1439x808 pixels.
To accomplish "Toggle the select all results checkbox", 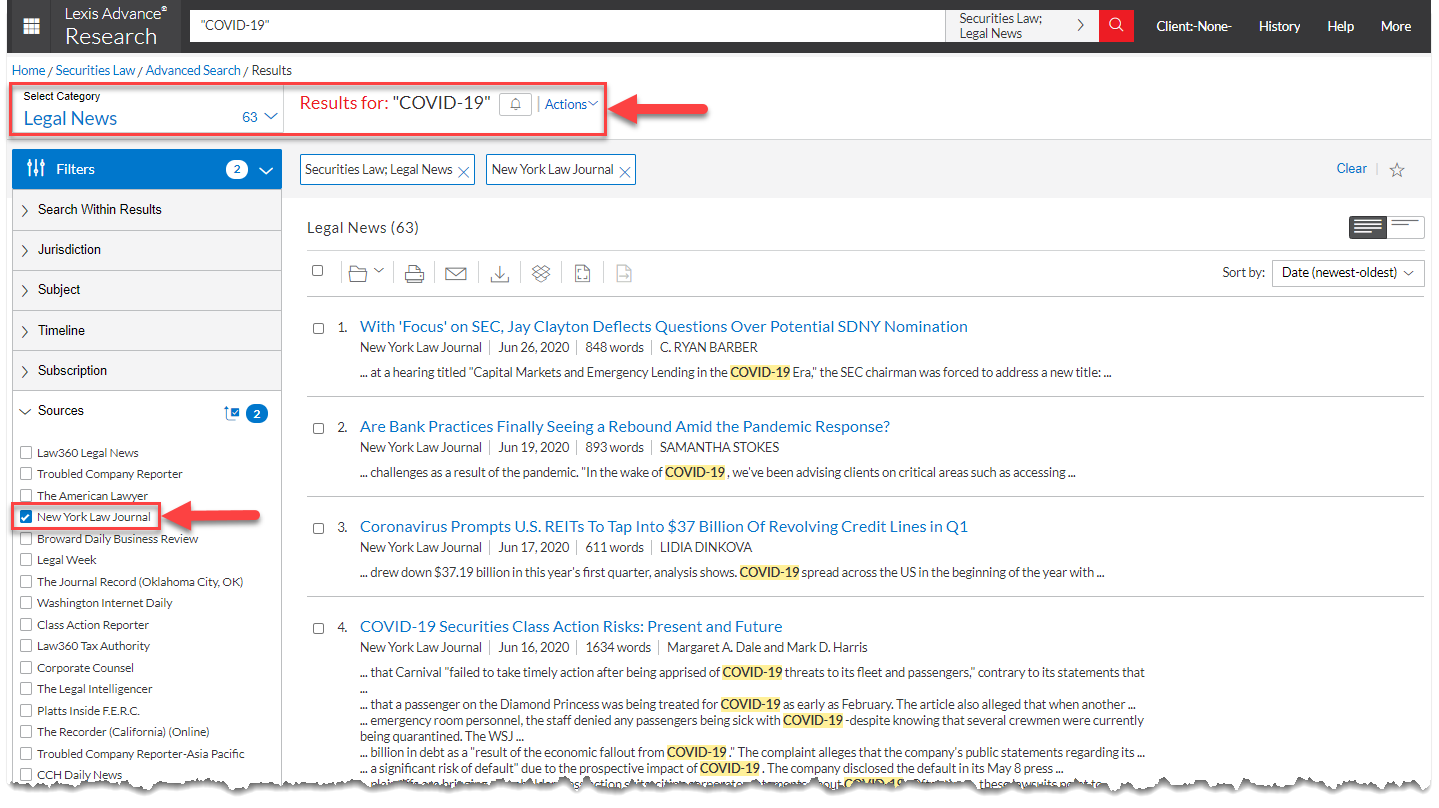I will tap(318, 271).
